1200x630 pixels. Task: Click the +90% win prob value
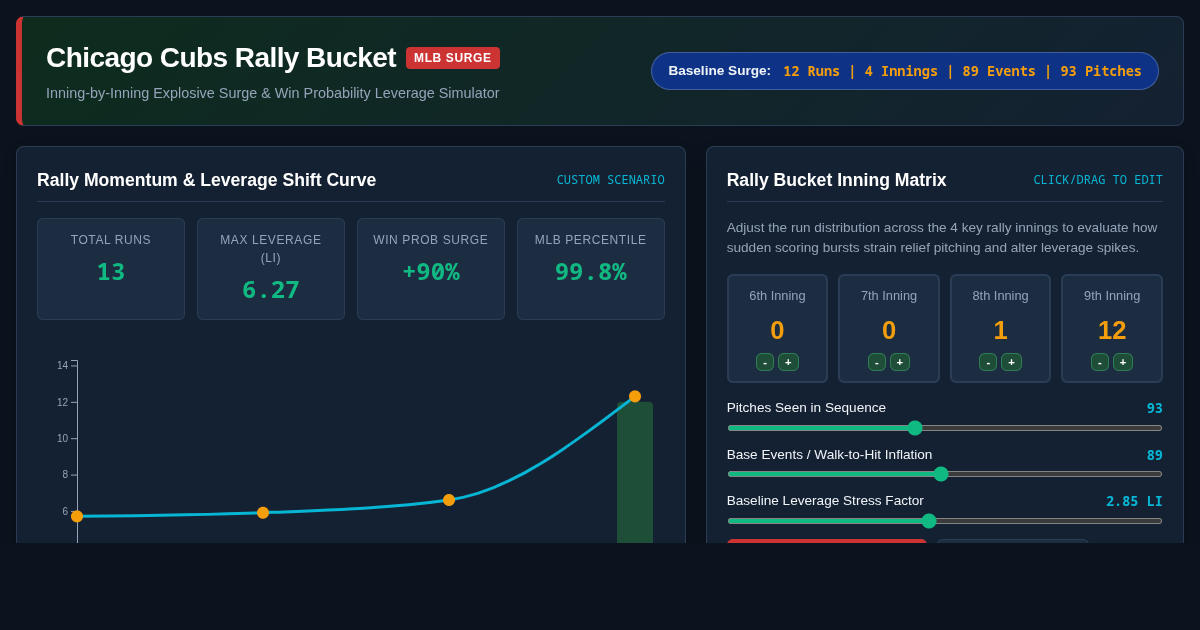[x=431, y=272]
